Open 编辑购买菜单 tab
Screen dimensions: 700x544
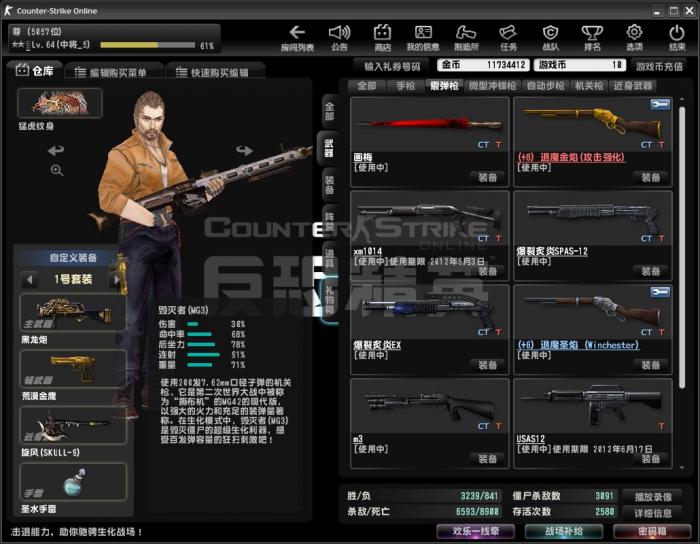point(113,72)
